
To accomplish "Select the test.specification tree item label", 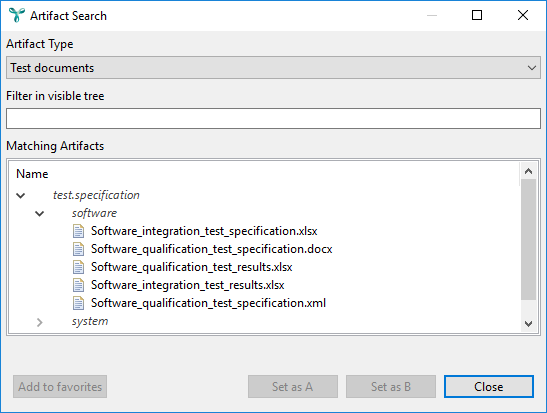I will coord(96,195).
